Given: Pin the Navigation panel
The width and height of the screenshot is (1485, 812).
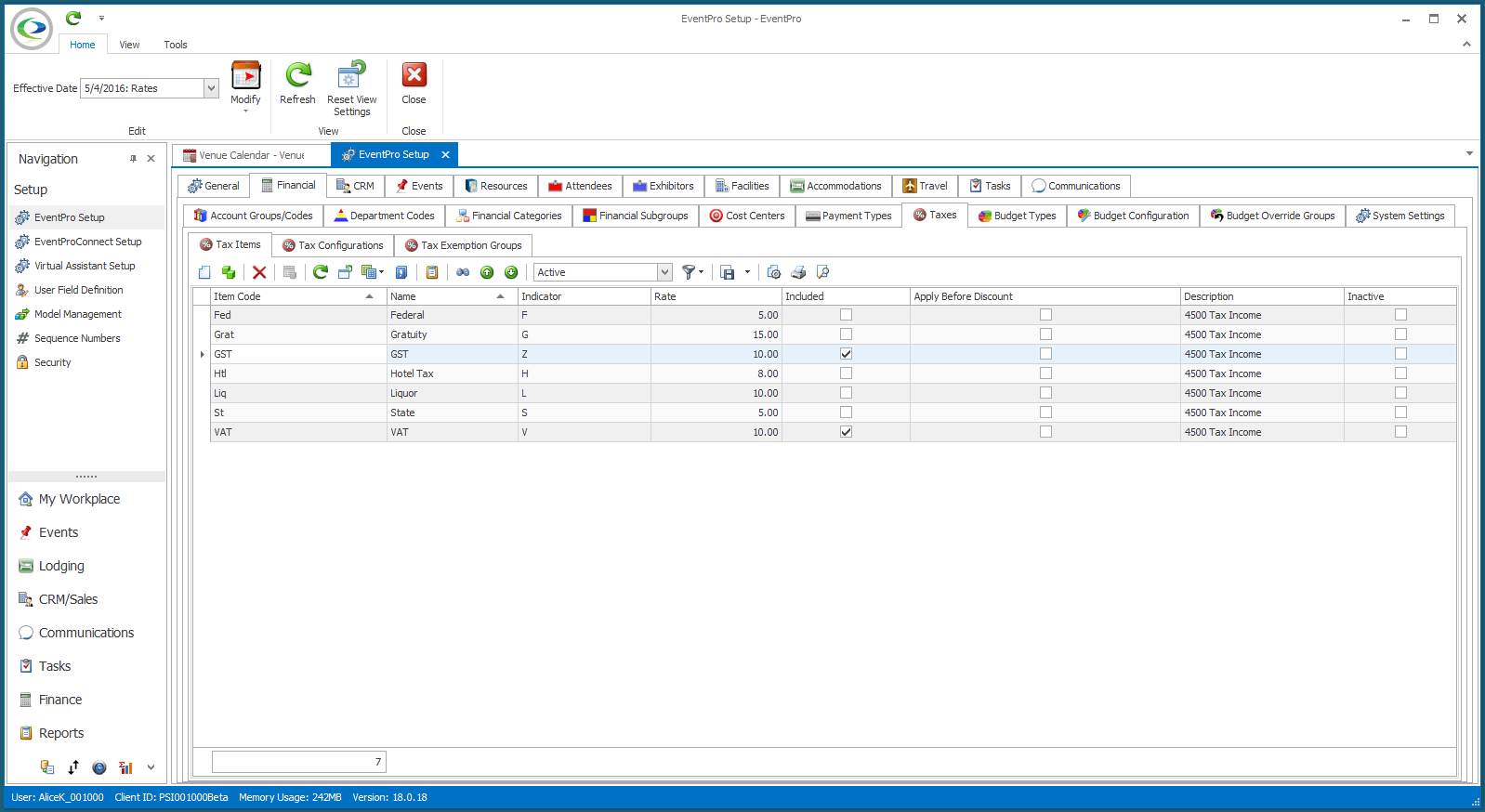Looking at the screenshot, I should [x=133, y=159].
